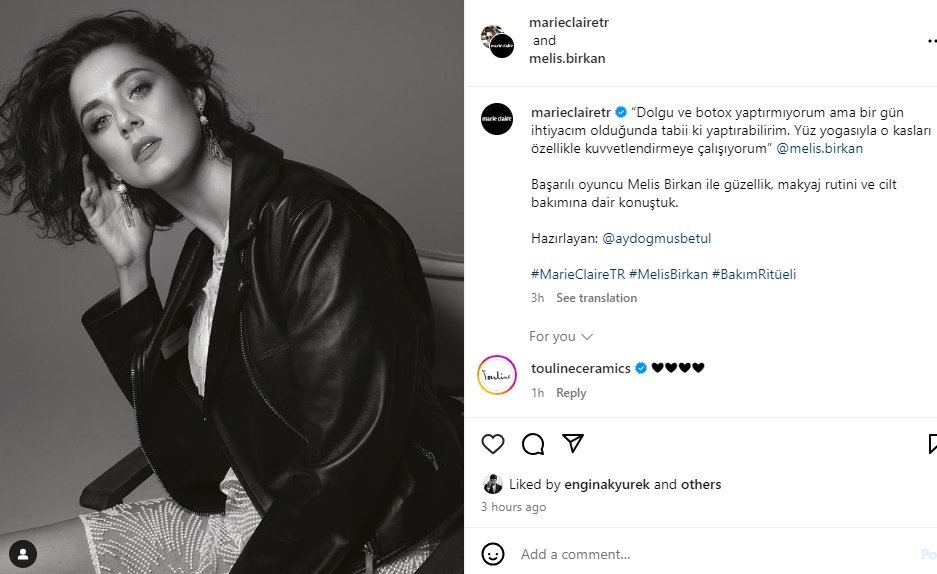View tagged people on the photo
Image resolution: width=937 pixels, height=574 pixels.
click(x=22, y=553)
